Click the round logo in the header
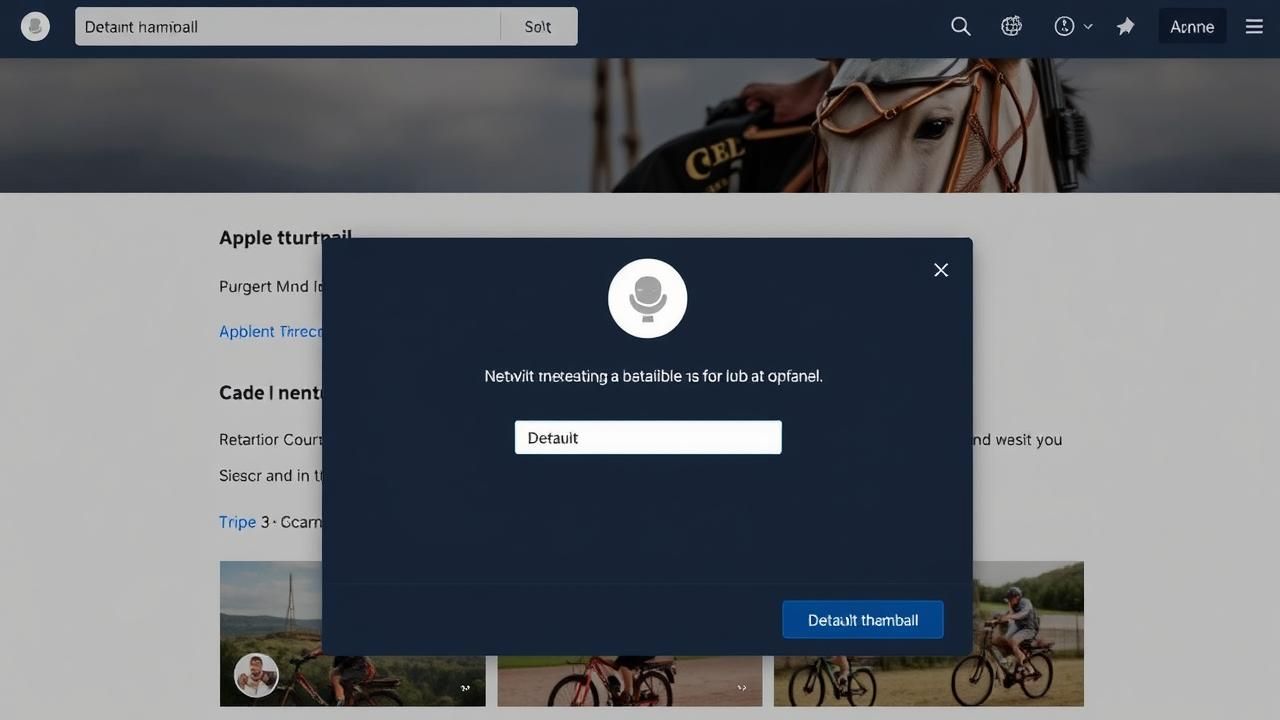 coord(35,27)
